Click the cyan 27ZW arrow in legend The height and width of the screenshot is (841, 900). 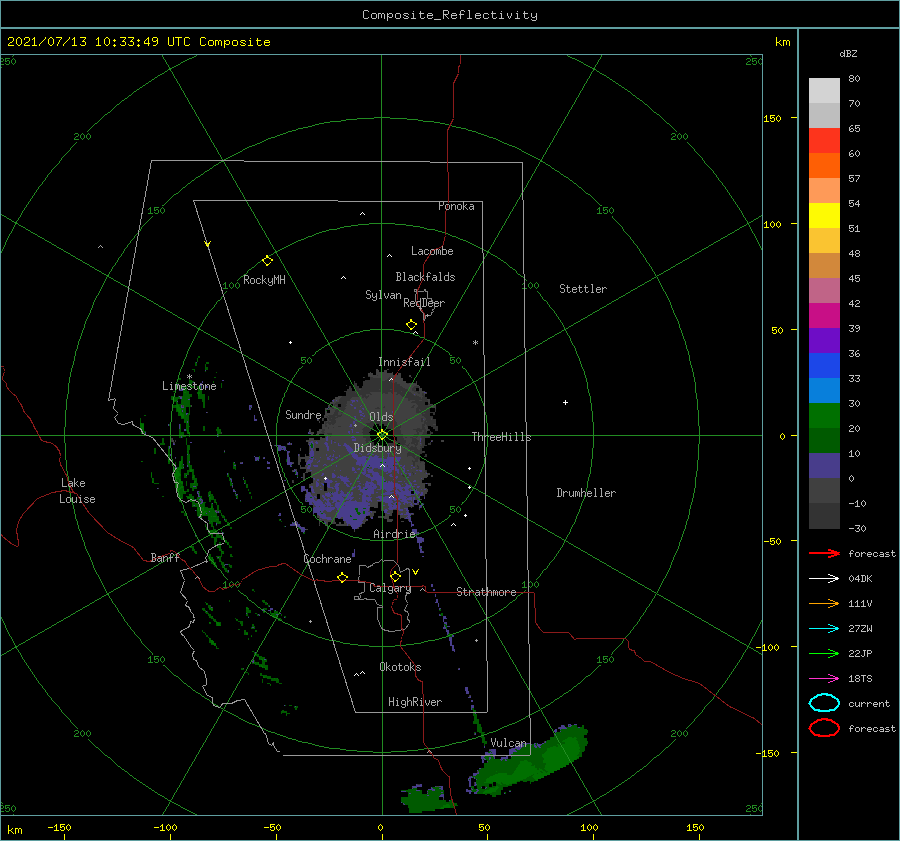[x=824, y=629]
